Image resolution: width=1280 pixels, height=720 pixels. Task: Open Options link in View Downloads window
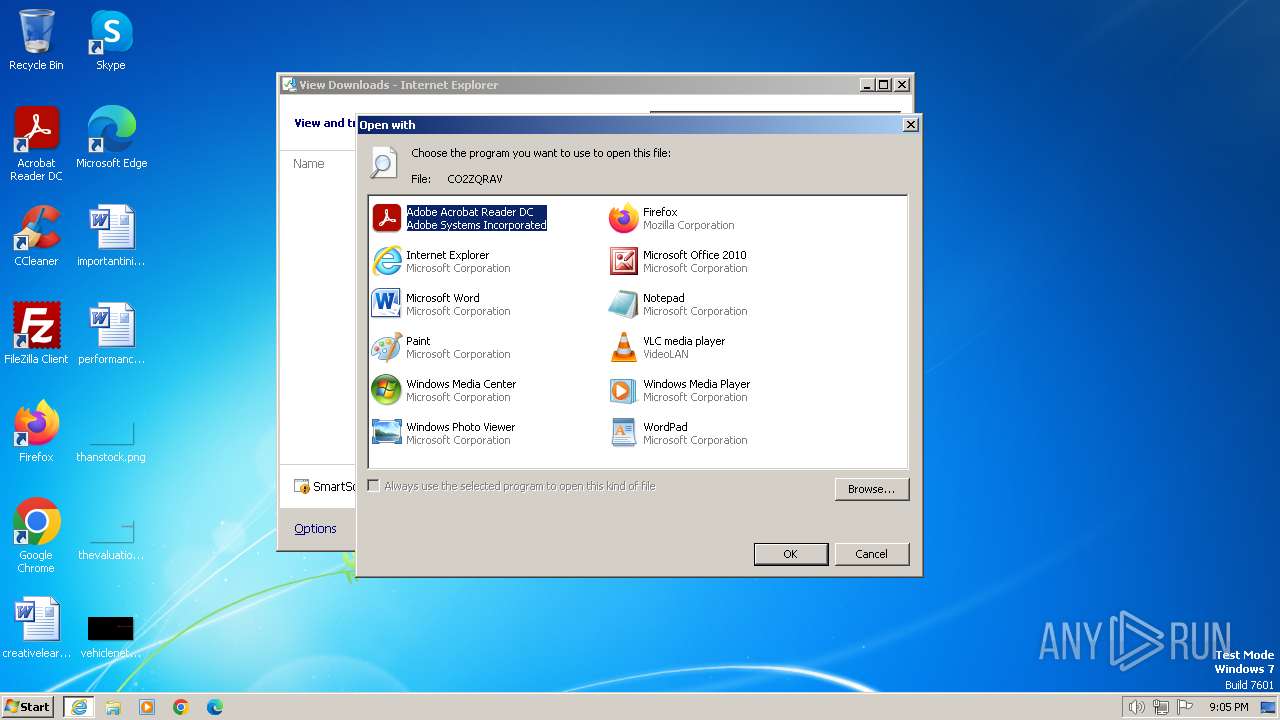coord(315,529)
